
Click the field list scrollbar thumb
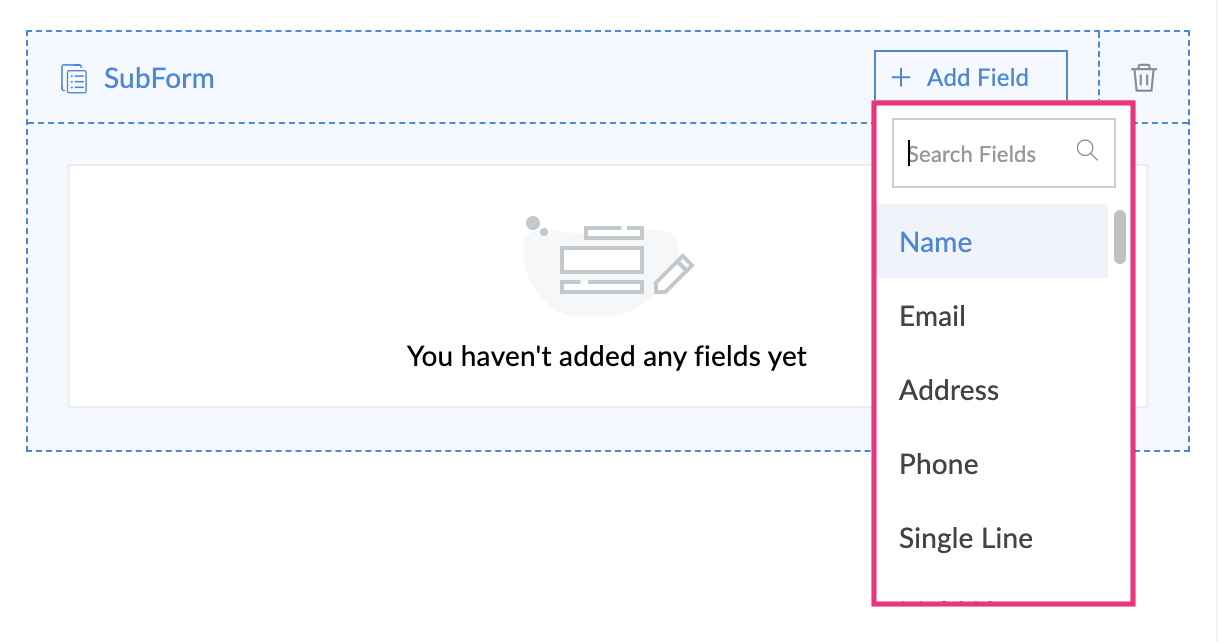tap(1120, 237)
